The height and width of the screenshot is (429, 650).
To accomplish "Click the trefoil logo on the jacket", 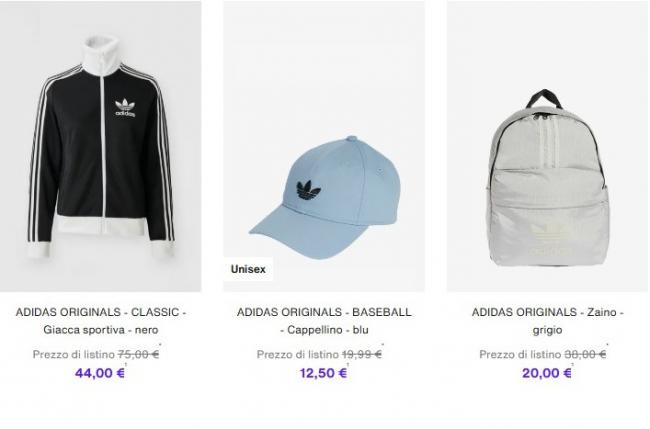I will point(125,108).
